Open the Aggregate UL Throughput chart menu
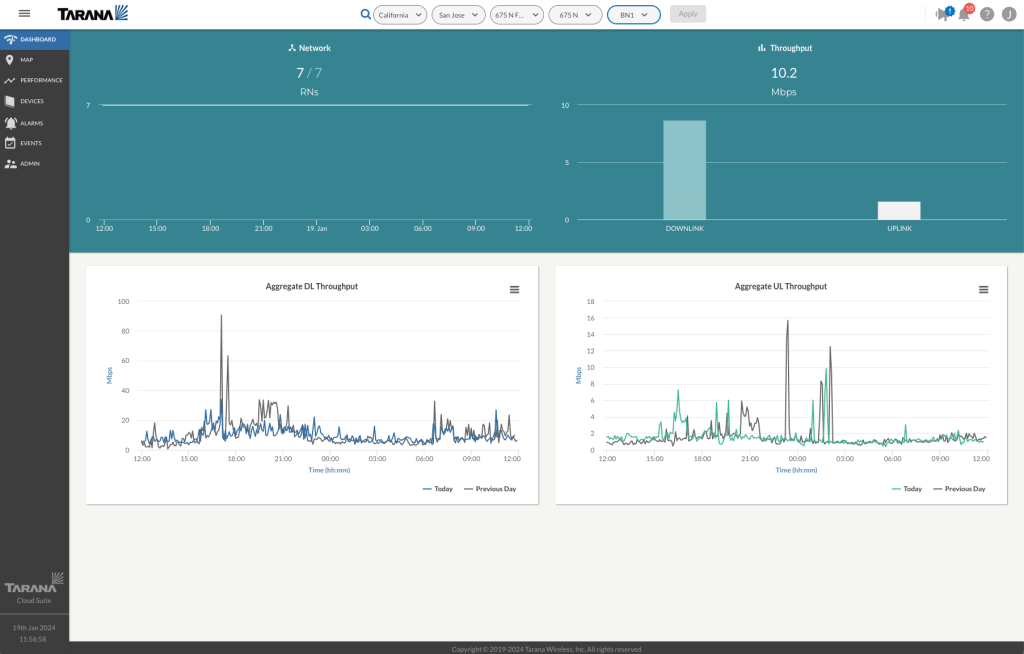This screenshot has height=654, width=1024. pyautogui.click(x=983, y=290)
